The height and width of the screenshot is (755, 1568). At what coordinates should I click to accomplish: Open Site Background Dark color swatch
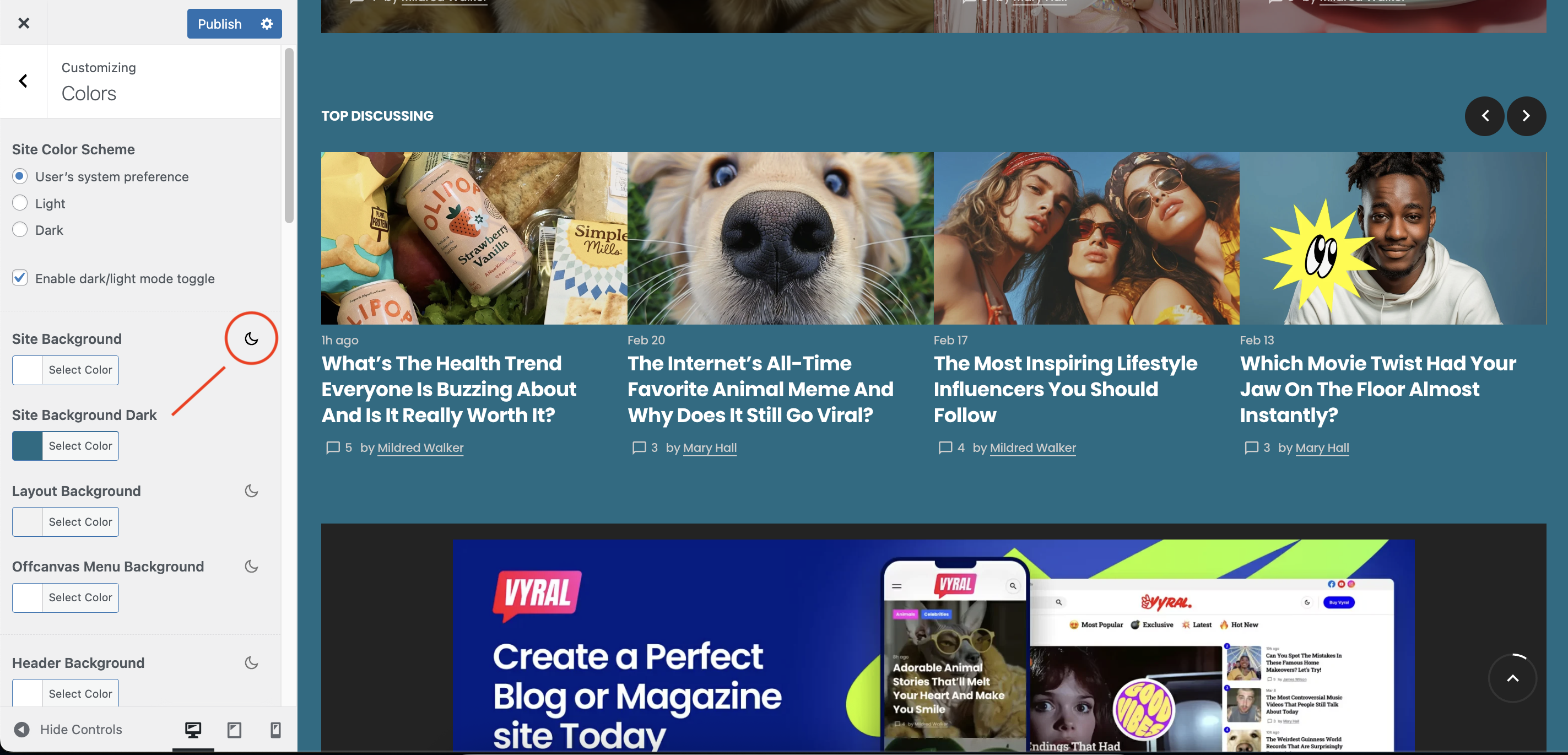[x=28, y=446]
